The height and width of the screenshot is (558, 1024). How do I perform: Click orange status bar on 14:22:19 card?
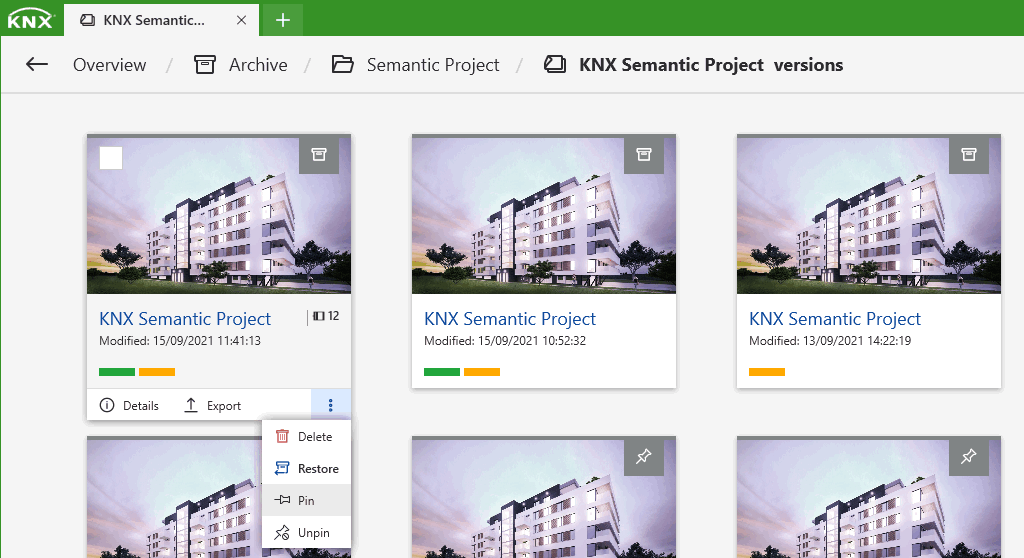coord(767,372)
